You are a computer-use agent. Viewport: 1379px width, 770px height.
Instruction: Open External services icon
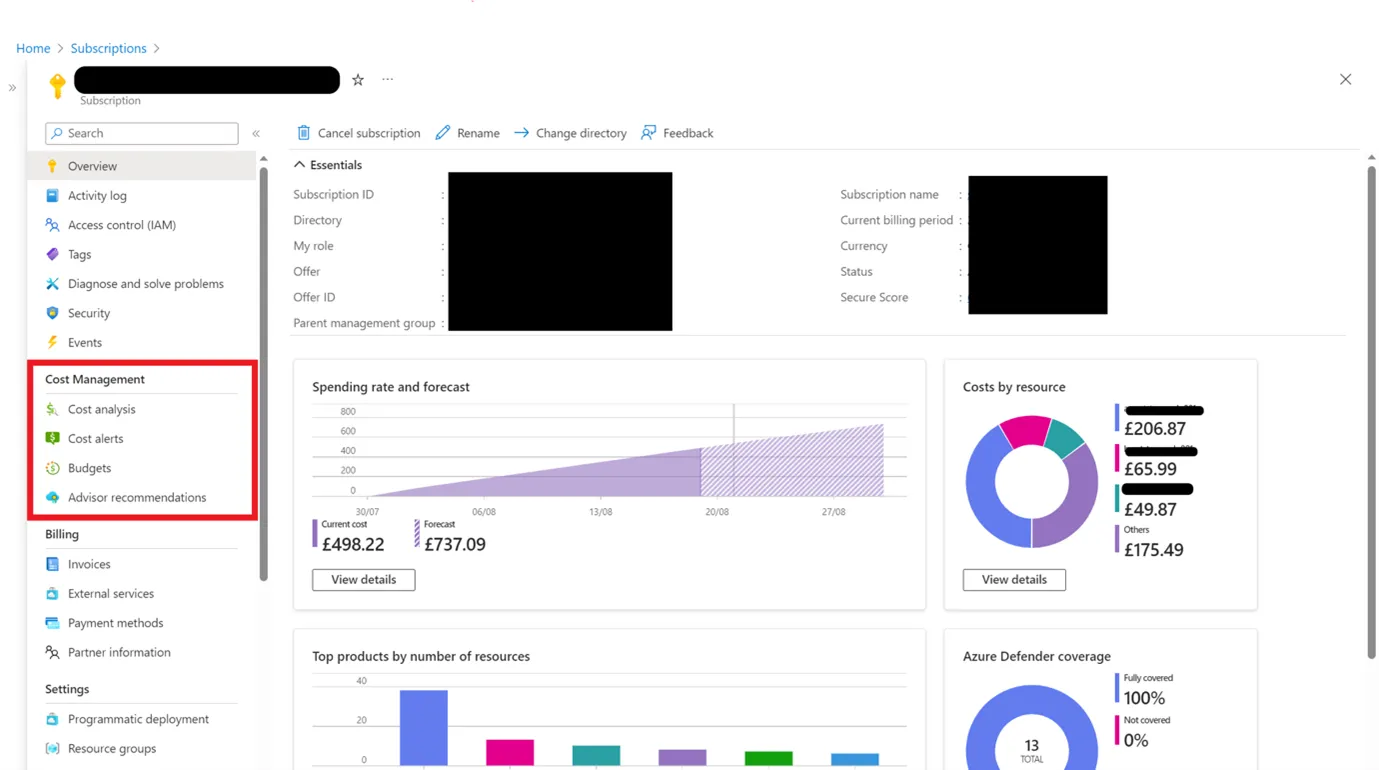click(52, 593)
